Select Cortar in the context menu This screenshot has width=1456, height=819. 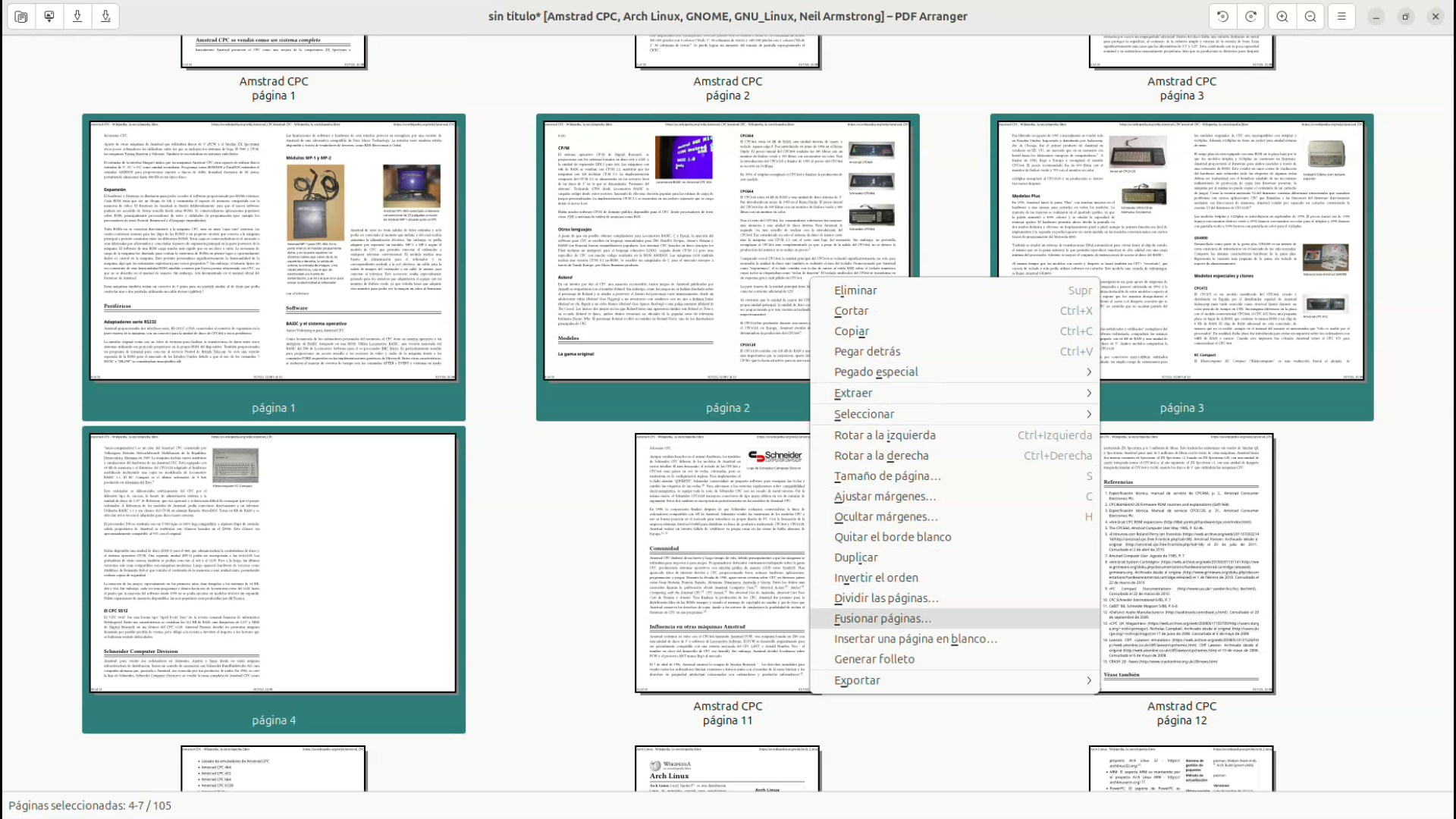click(955, 311)
